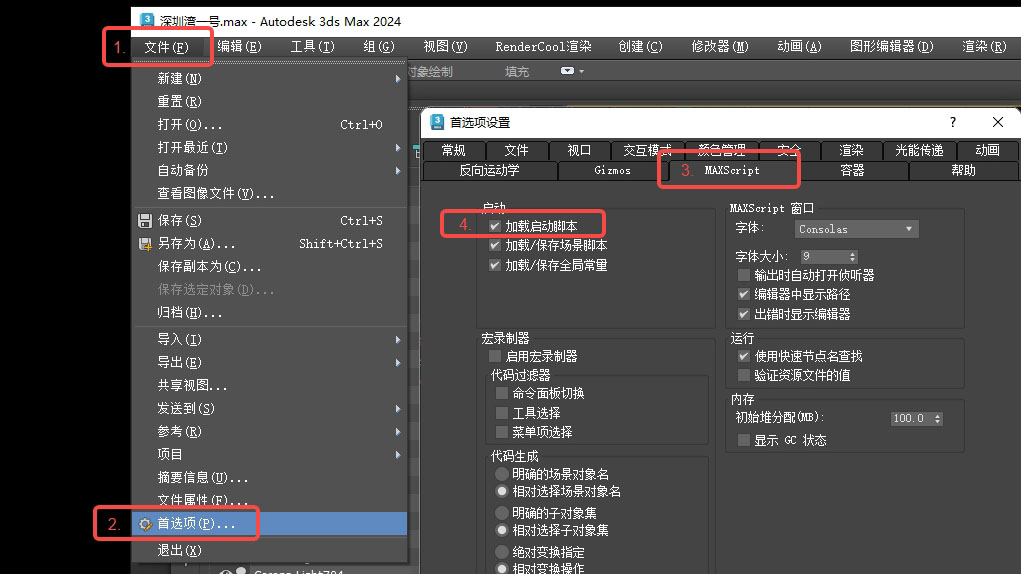
Task: Switch to the Gizmos tab
Action: tap(613, 171)
